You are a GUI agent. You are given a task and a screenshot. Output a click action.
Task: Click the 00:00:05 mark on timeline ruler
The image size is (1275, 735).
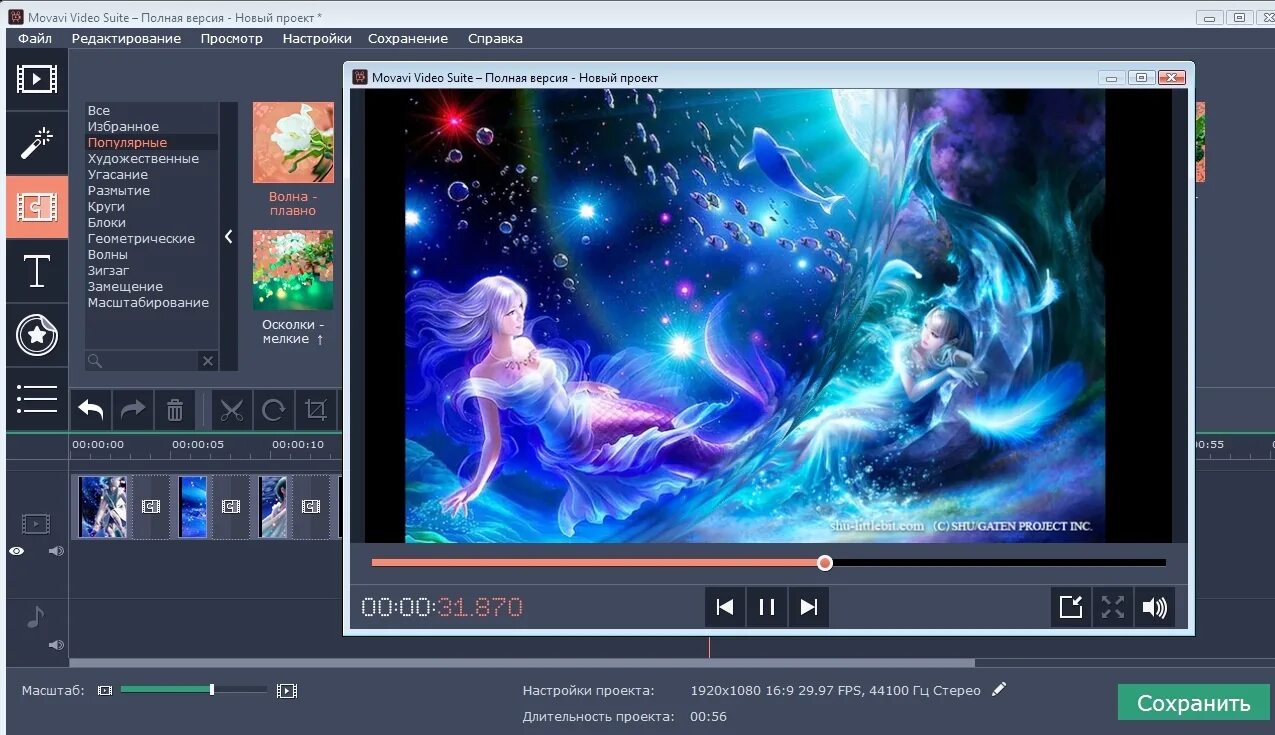[x=197, y=444]
